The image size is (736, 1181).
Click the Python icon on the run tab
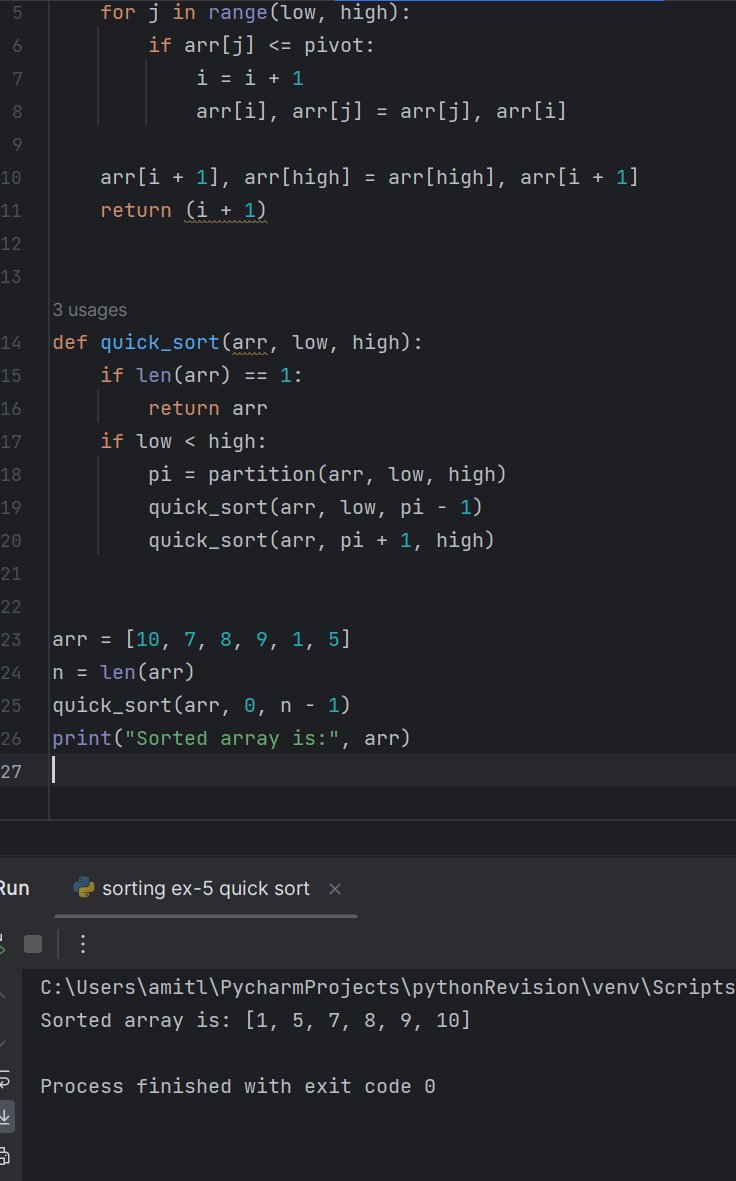point(84,888)
